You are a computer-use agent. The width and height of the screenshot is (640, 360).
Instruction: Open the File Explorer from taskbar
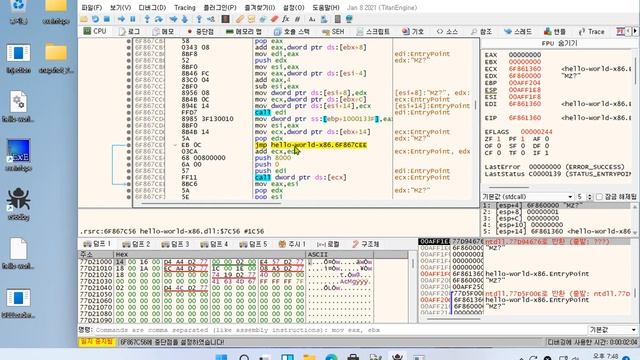pos(309,358)
